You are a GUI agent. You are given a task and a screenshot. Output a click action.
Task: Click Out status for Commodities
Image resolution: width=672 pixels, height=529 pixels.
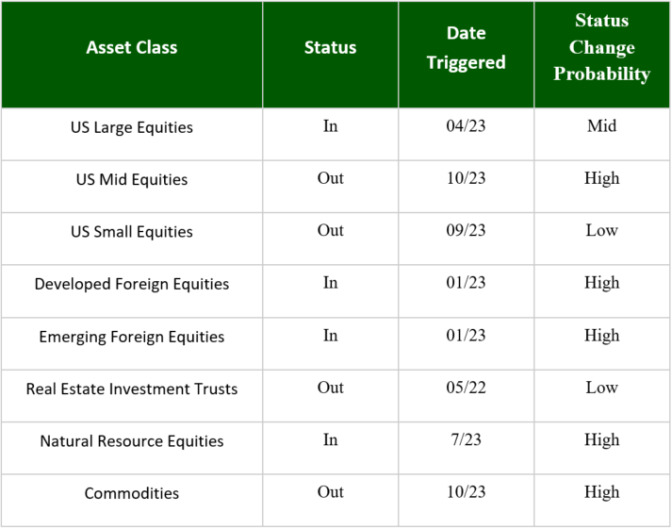[330, 492]
